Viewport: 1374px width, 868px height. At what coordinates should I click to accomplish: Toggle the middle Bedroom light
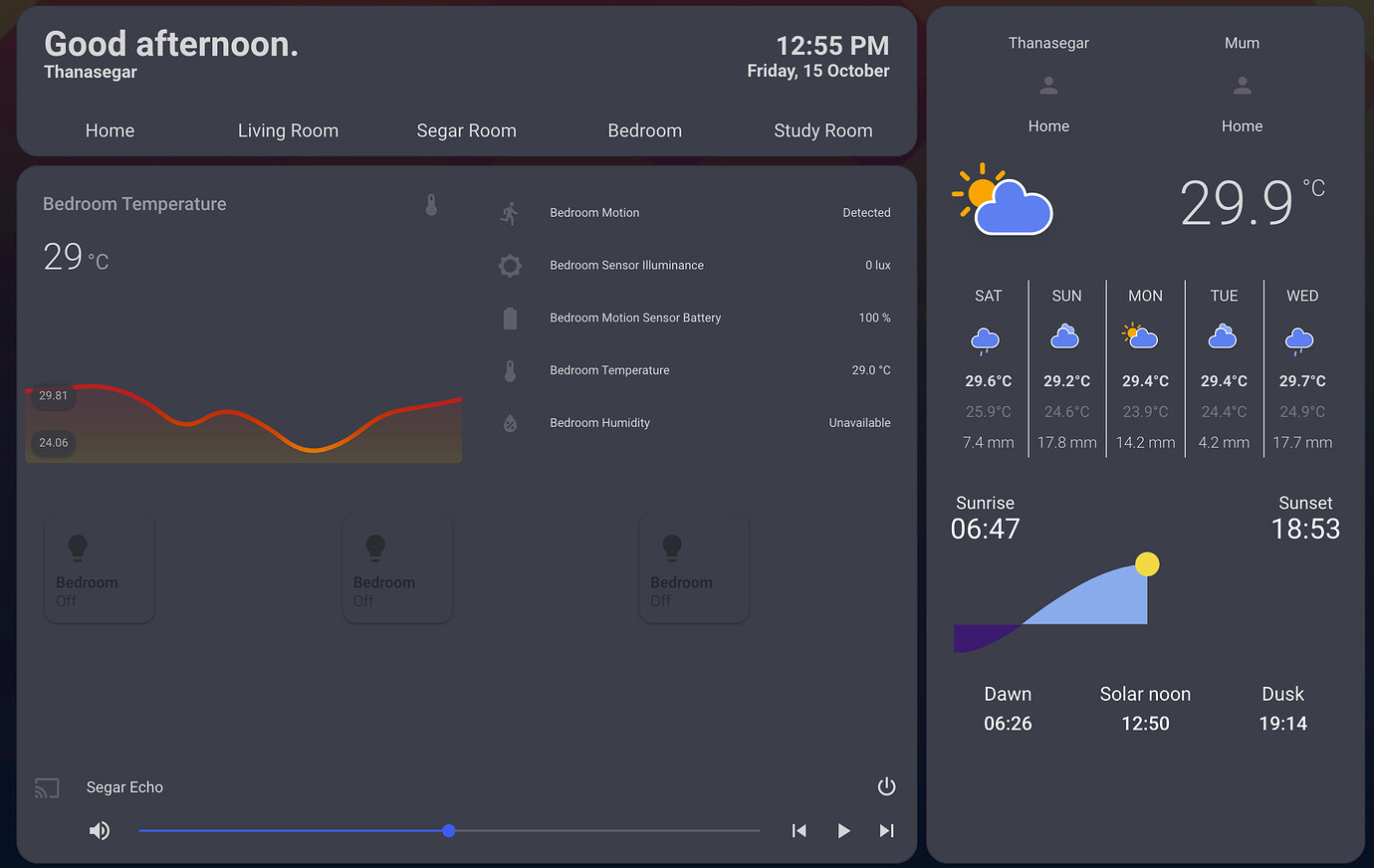(396, 567)
